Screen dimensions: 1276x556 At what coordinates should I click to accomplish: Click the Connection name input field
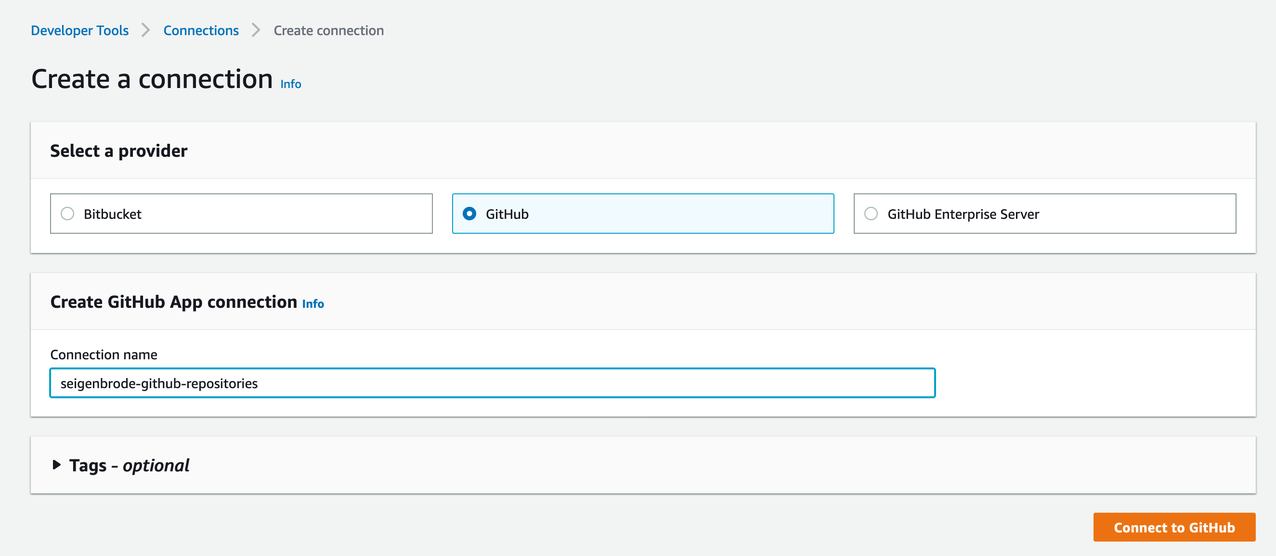(x=493, y=383)
